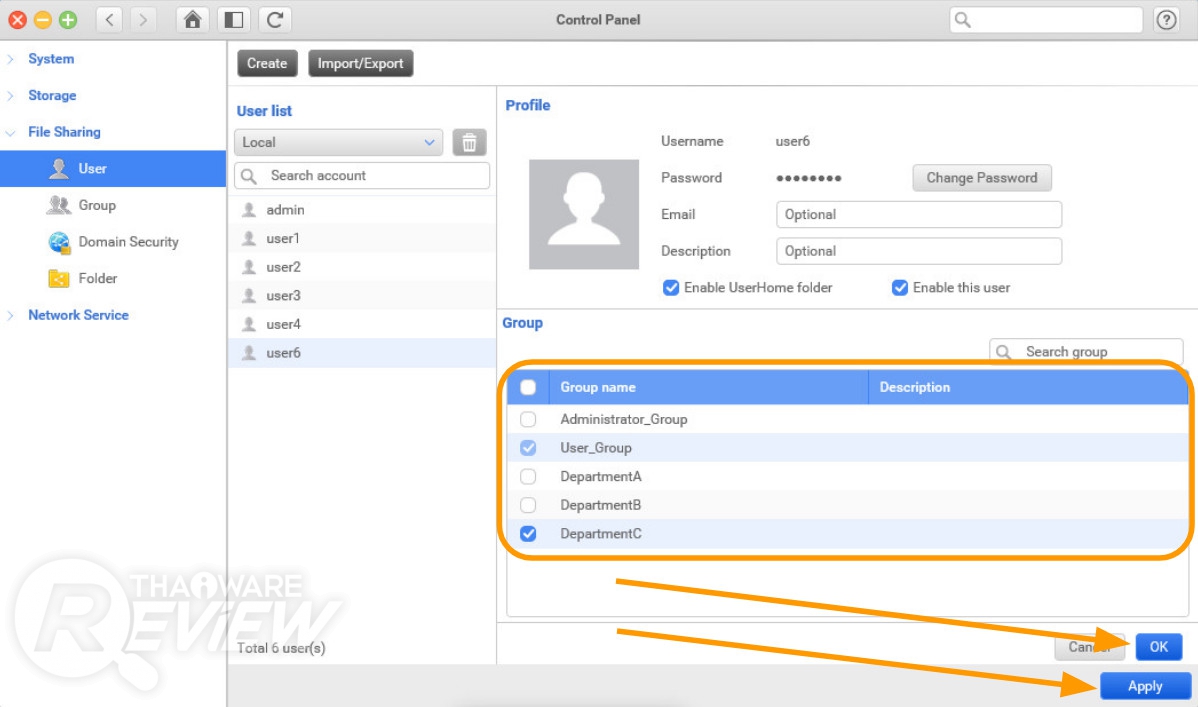Click the user1 person icon

(x=248, y=238)
